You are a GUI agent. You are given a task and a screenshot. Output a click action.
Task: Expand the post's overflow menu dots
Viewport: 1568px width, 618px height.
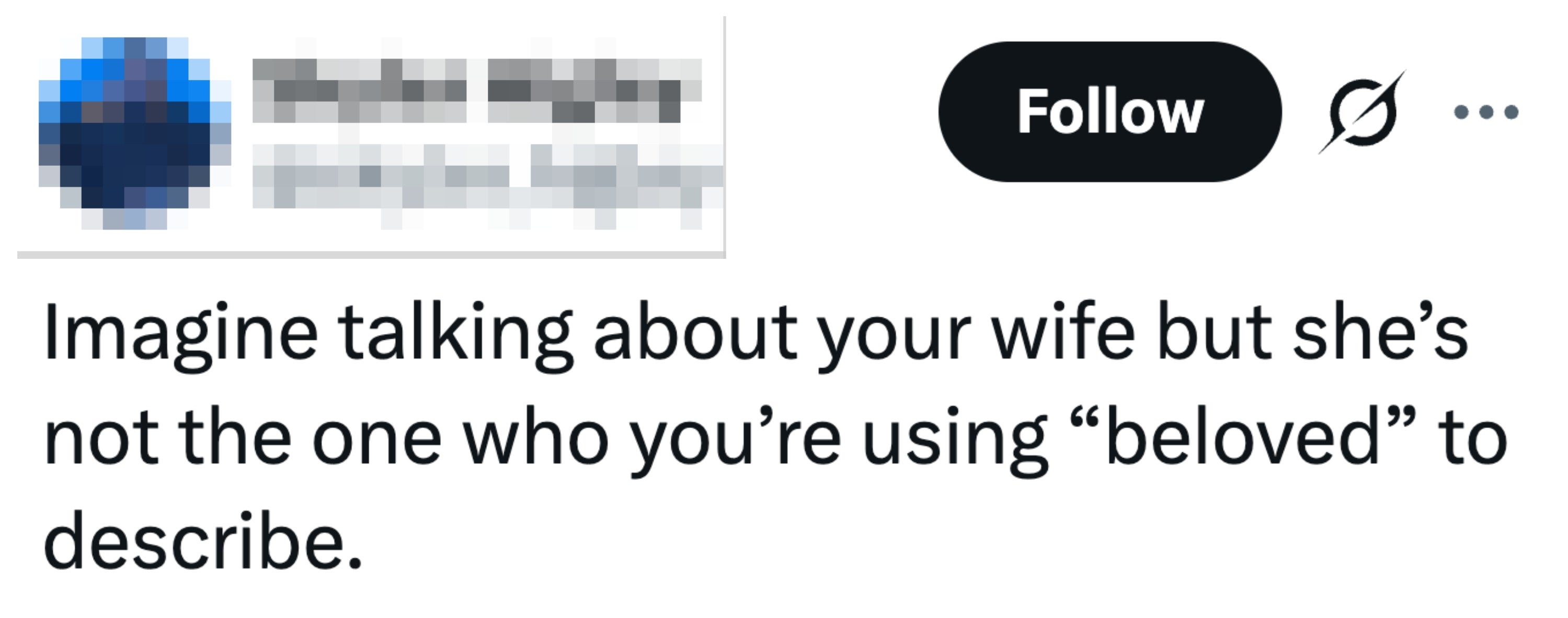(x=1486, y=112)
